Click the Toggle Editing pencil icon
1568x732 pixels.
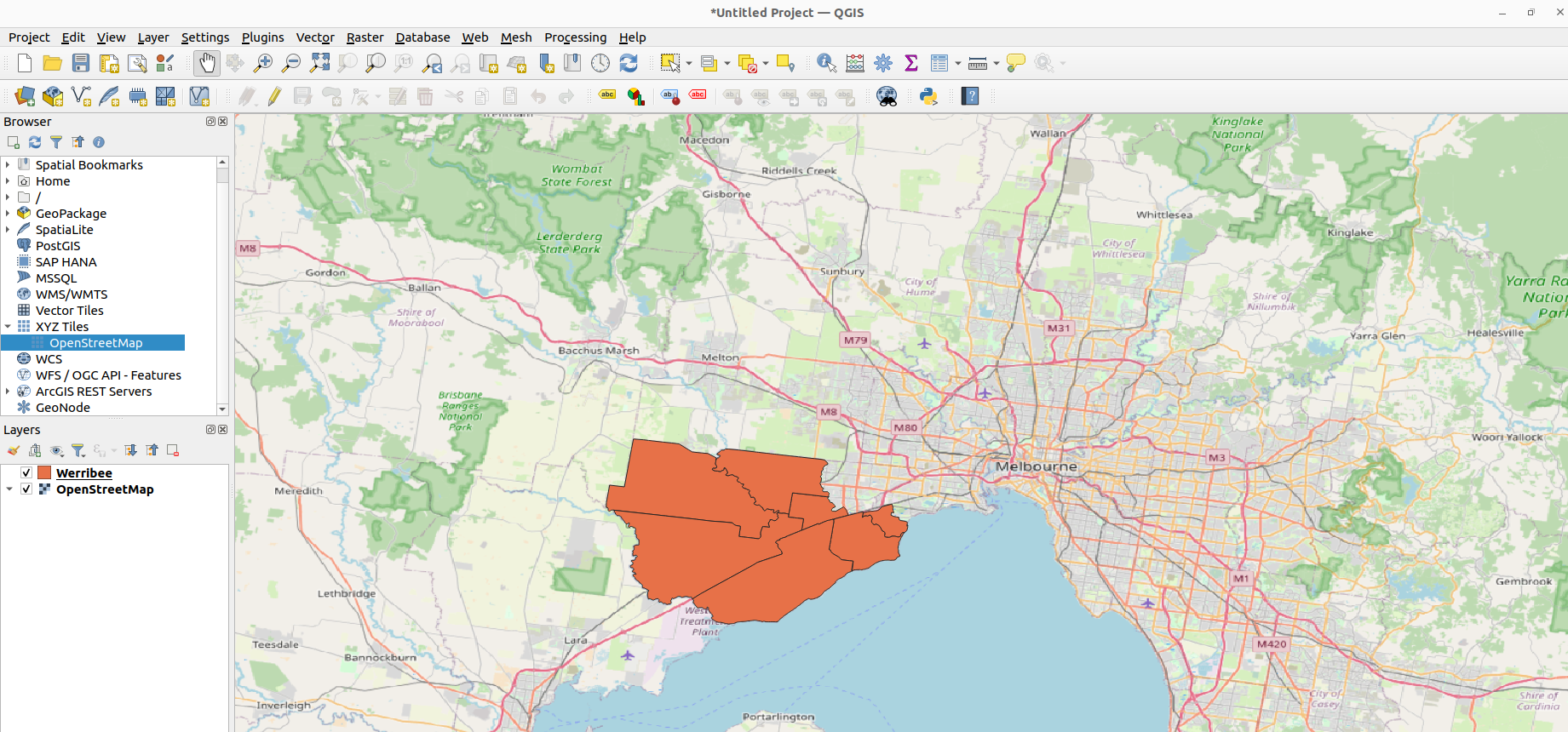(274, 96)
